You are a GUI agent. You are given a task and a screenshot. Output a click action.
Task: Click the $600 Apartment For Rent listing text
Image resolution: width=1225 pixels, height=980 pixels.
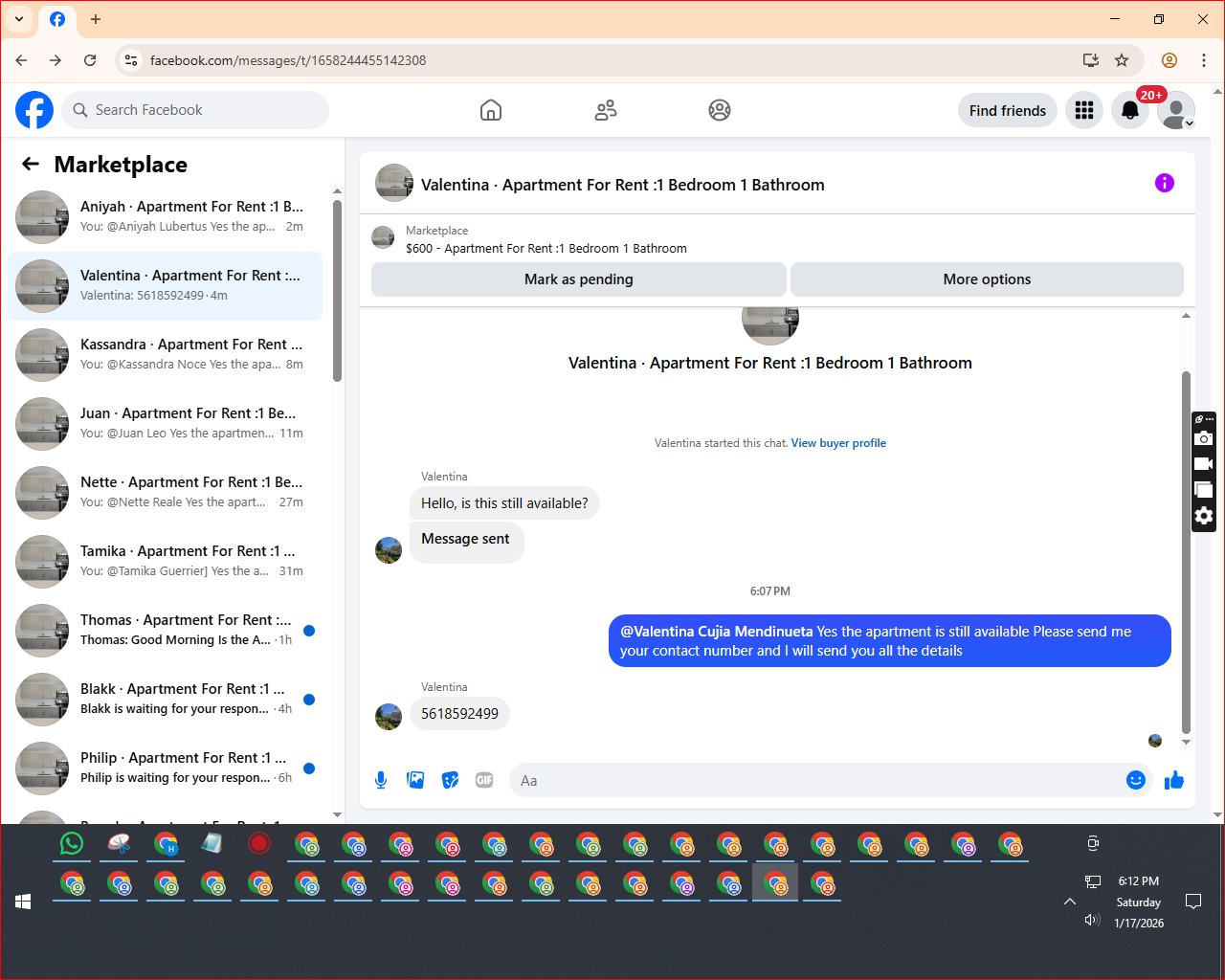(x=546, y=249)
